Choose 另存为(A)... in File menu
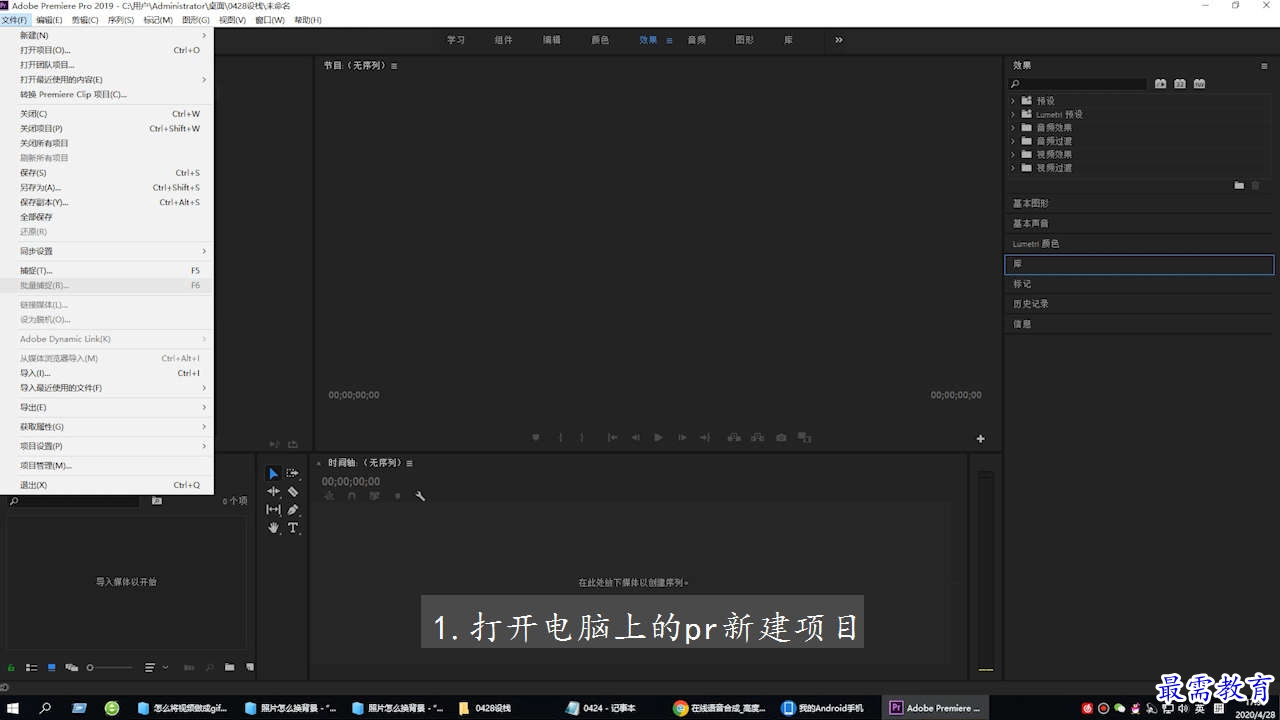1280x720 pixels. pyautogui.click(x=107, y=187)
